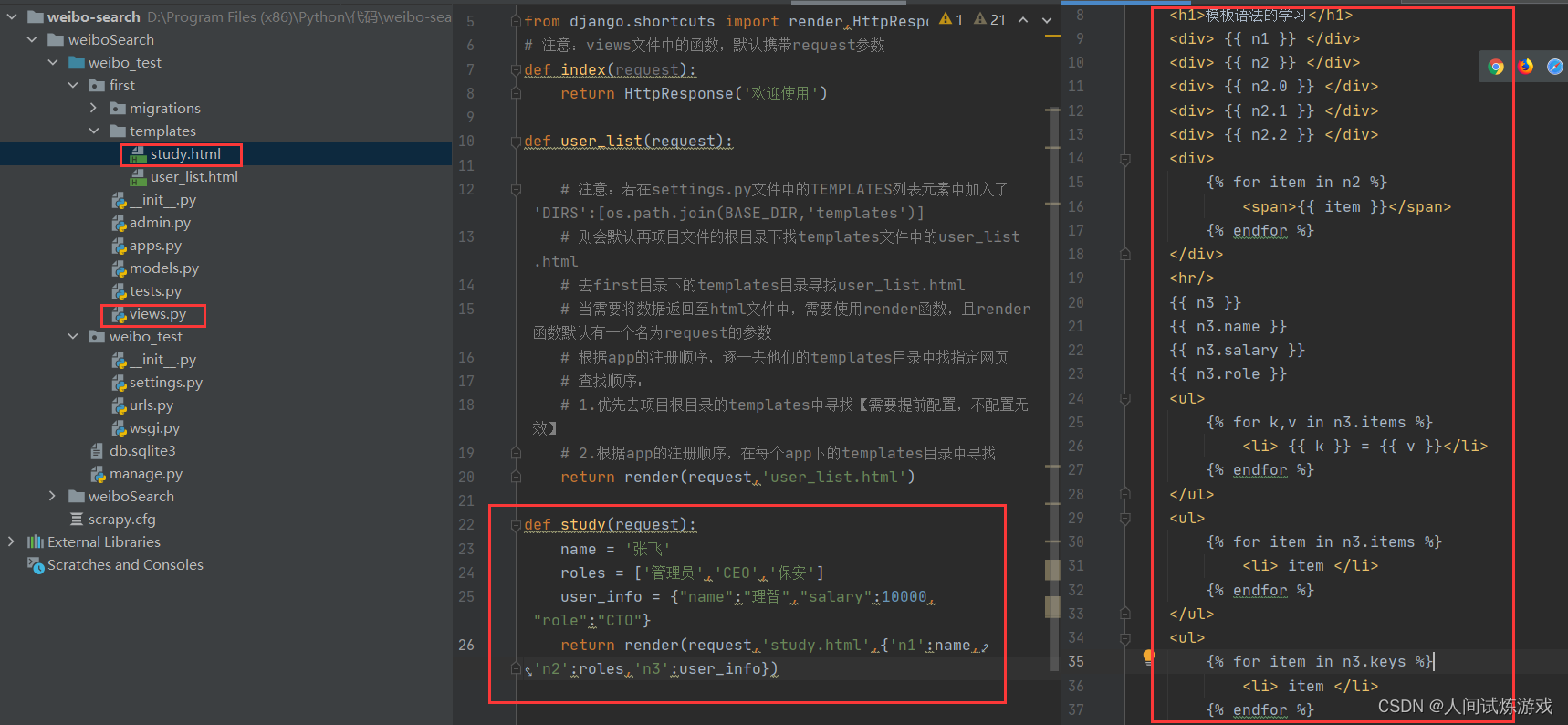
Task: Select tests.py in the tree
Action: [x=155, y=291]
